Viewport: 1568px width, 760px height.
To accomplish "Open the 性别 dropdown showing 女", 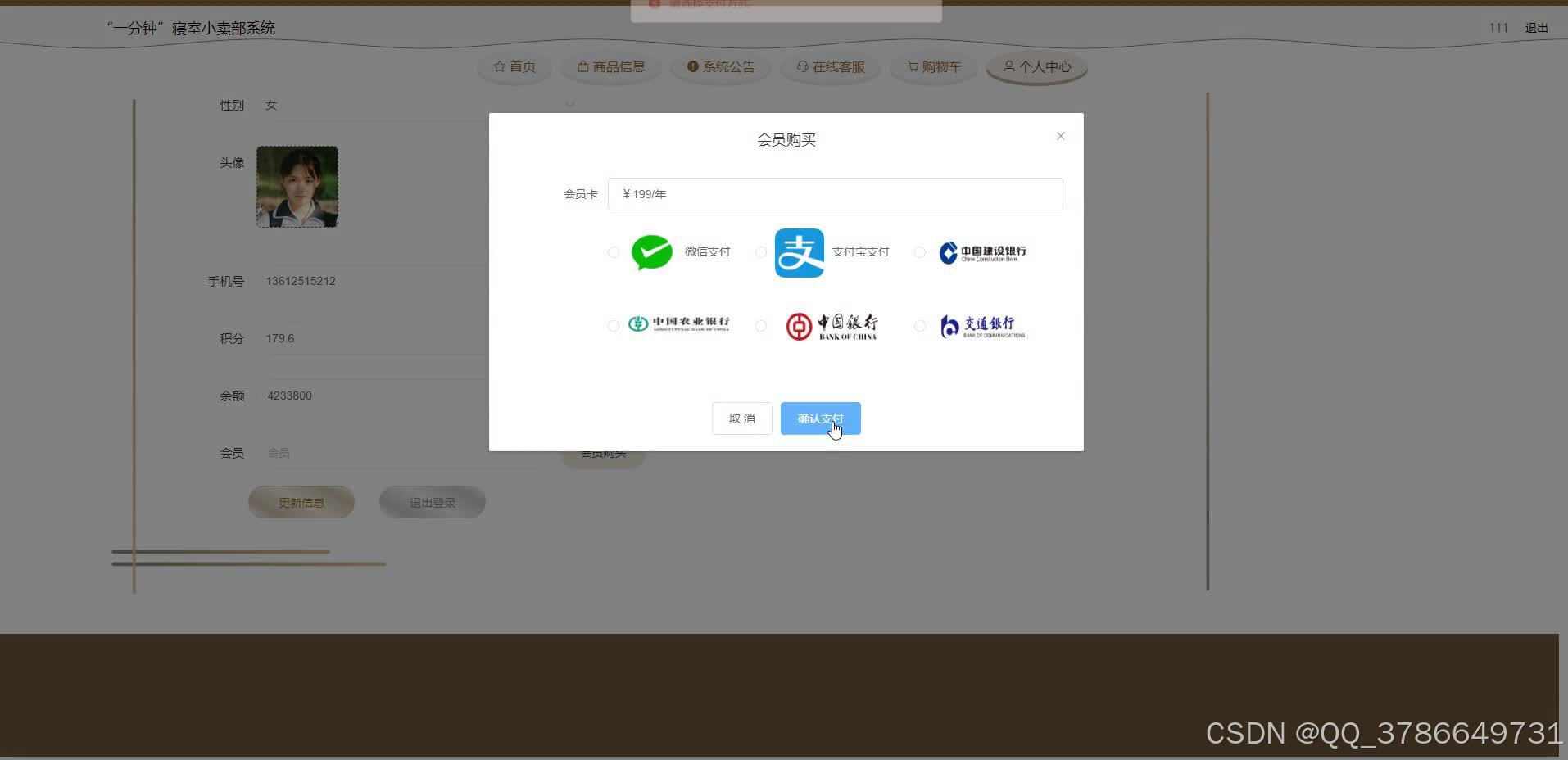I will click(x=418, y=105).
